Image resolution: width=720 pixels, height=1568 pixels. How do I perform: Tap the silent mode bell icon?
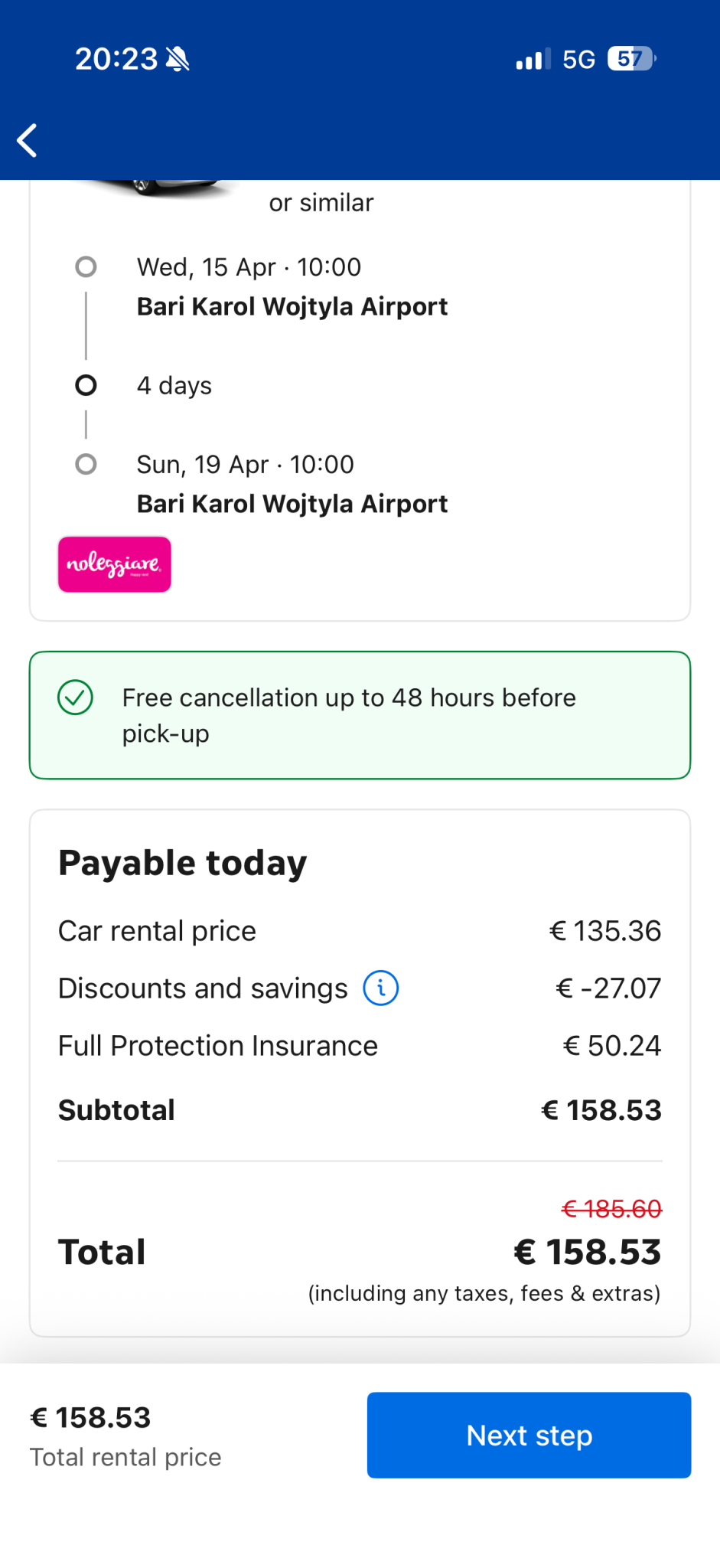click(x=178, y=59)
